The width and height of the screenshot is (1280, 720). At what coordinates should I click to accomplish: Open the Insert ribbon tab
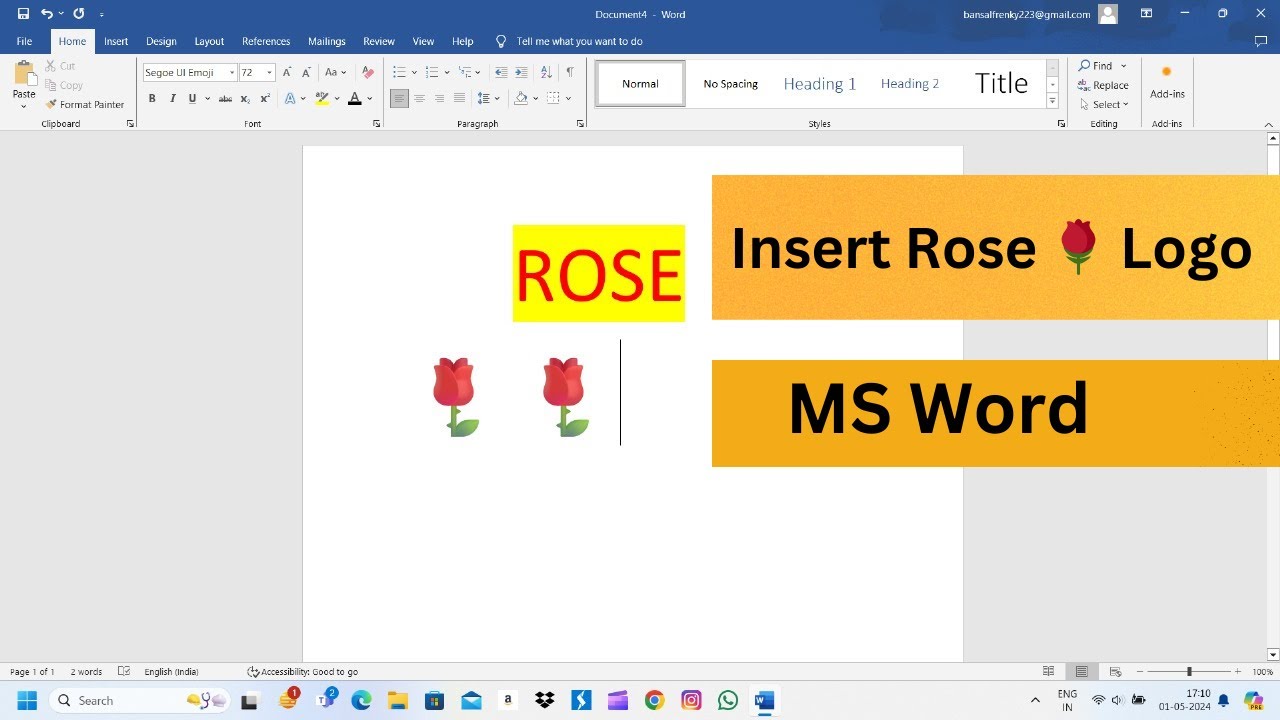(x=116, y=41)
